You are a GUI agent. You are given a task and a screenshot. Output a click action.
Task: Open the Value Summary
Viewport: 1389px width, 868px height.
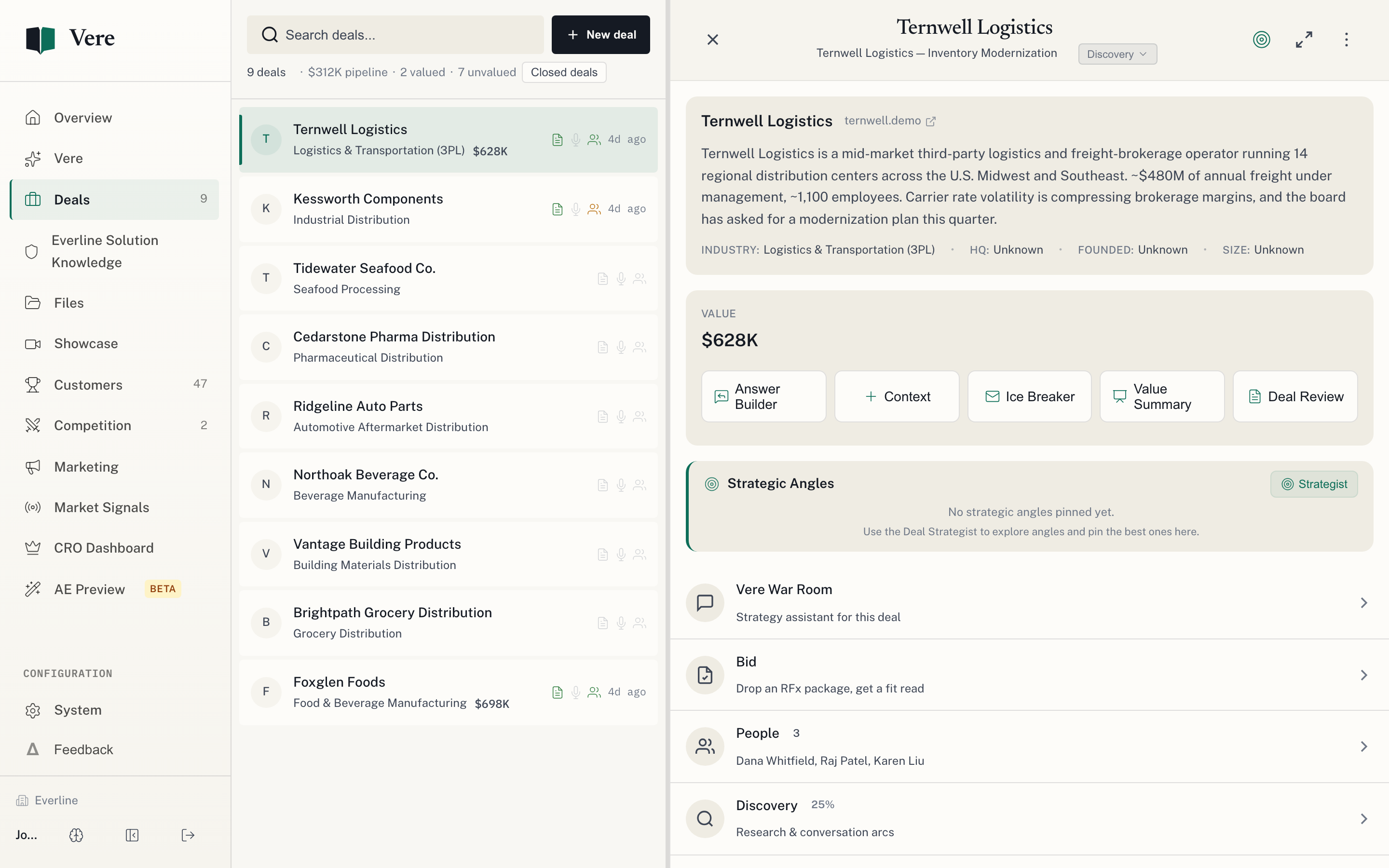pos(1162,397)
